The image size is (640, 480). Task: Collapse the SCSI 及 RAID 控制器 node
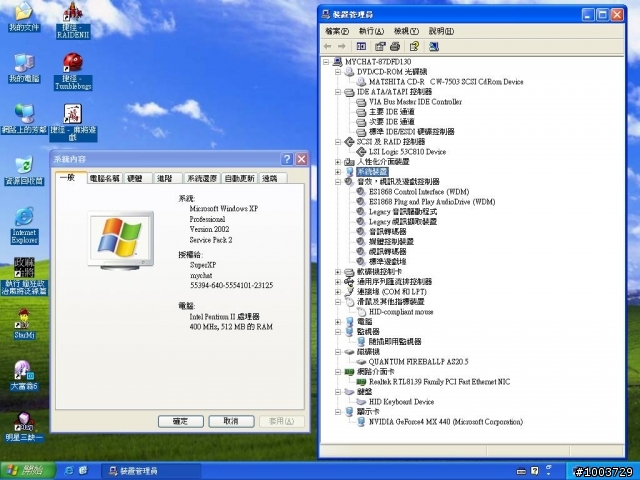tap(338, 142)
